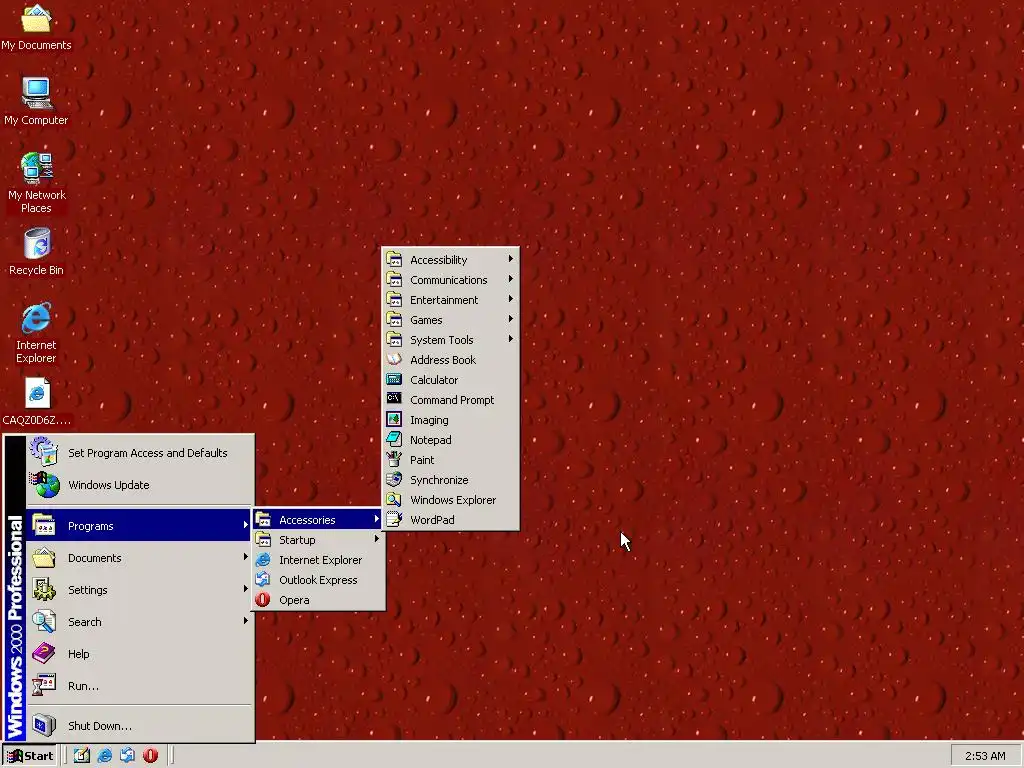This screenshot has width=1024, height=768.
Task: Click the Windows Explorer icon in Accessories
Action: click(x=394, y=500)
